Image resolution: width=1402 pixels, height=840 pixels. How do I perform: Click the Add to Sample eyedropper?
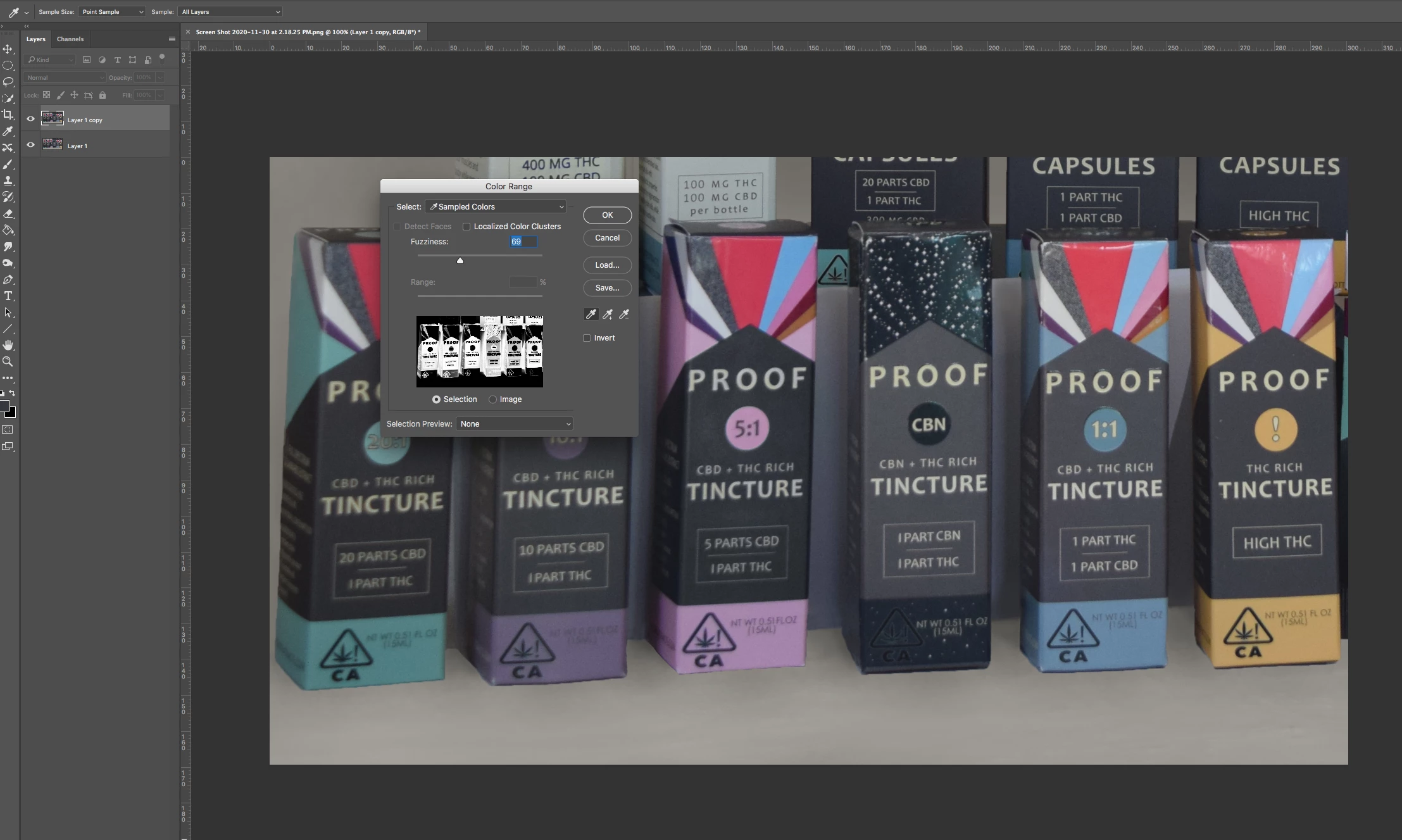(608, 314)
